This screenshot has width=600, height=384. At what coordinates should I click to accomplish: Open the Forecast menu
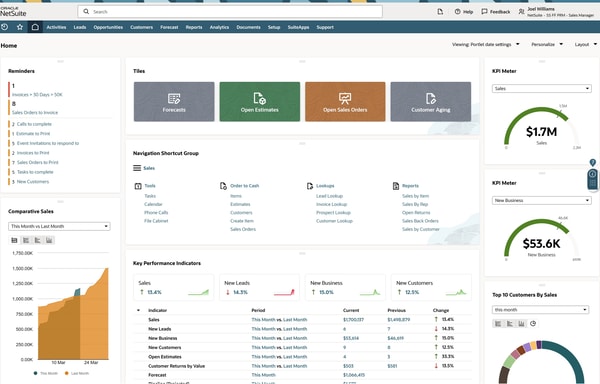point(169,27)
